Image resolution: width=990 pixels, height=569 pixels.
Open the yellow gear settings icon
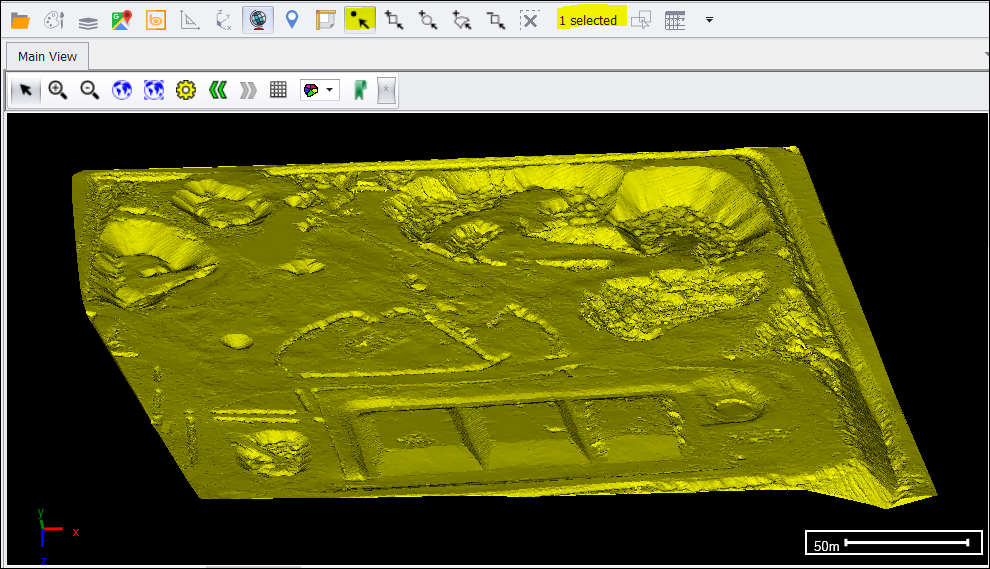[x=185, y=90]
